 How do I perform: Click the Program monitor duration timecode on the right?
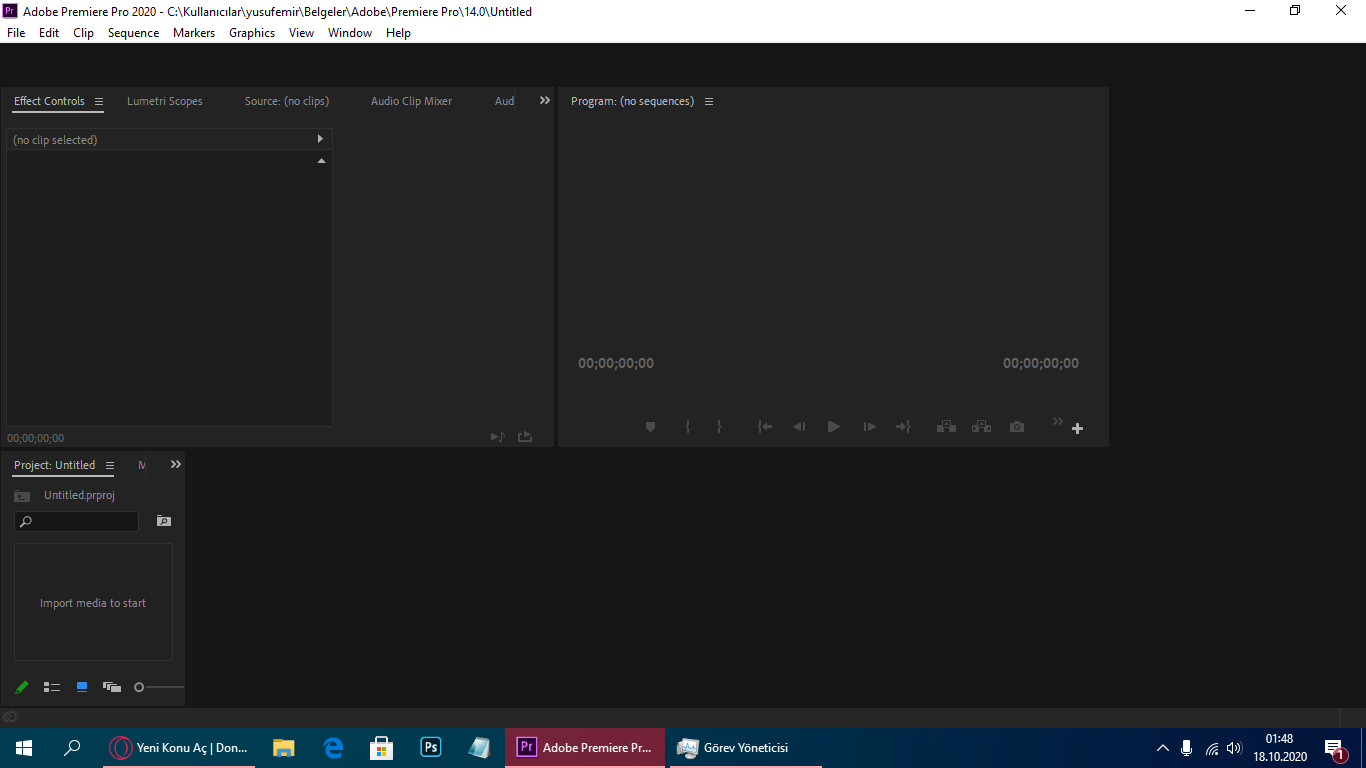click(1041, 363)
